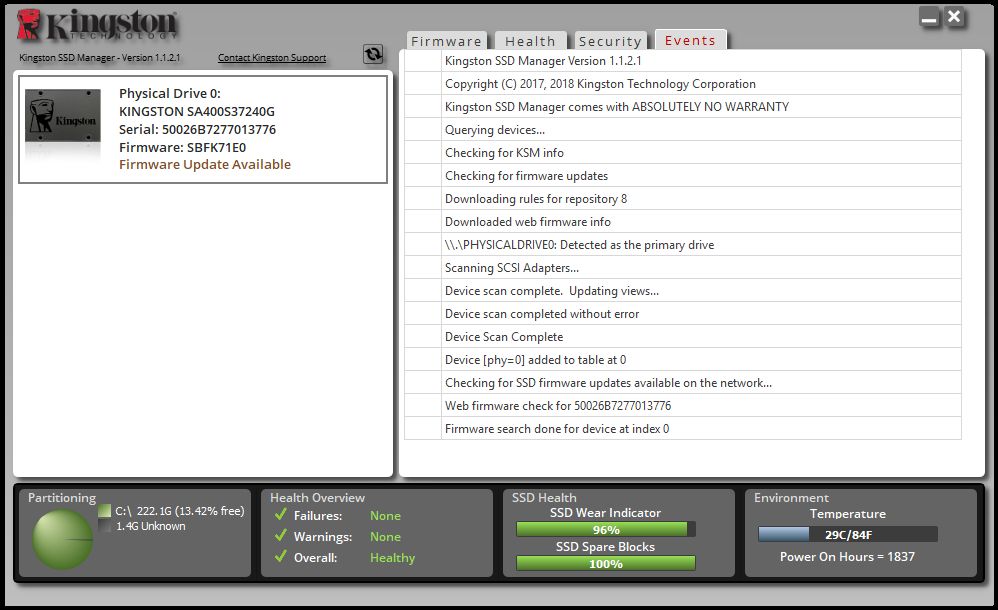The height and width of the screenshot is (610, 998).
Task: Click the Failures 'None' value
Action: tap(385, 515)
